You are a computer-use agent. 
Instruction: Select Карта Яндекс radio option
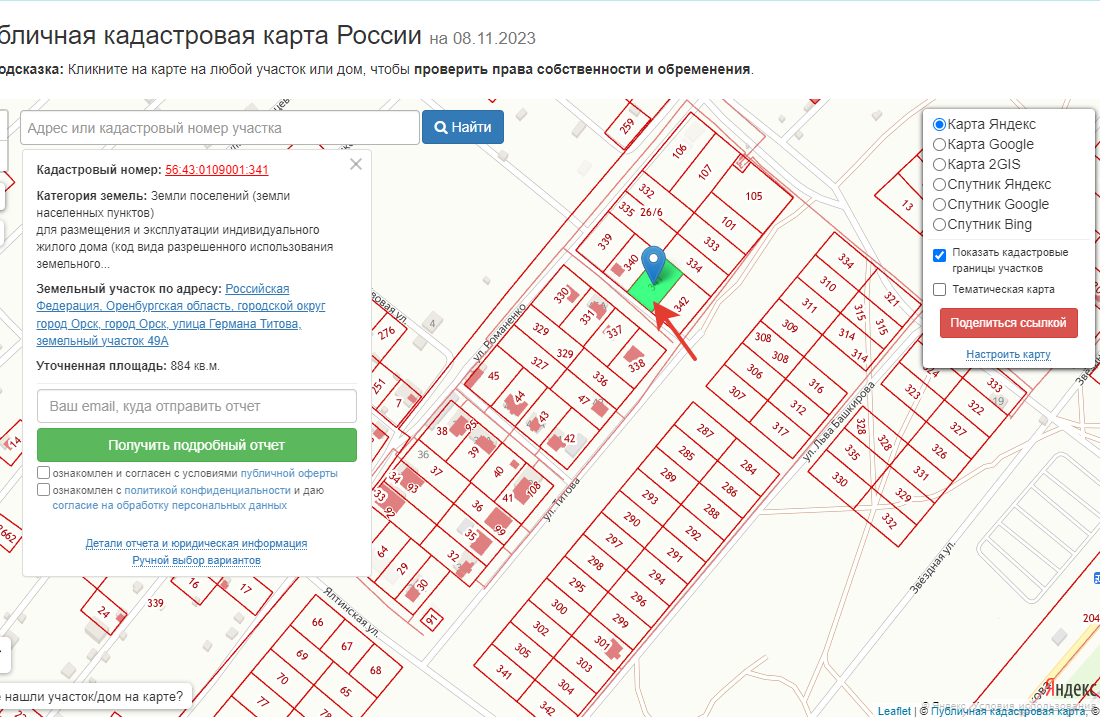point(939,124)
